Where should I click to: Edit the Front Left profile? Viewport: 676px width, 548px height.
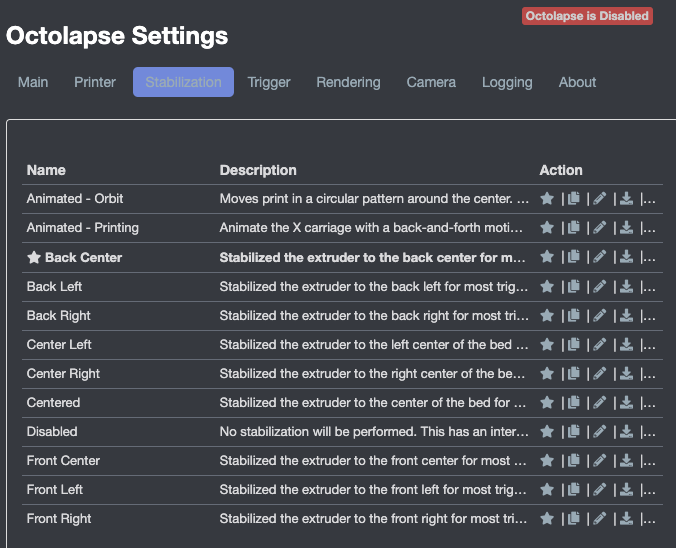click(x=600, y=489)
